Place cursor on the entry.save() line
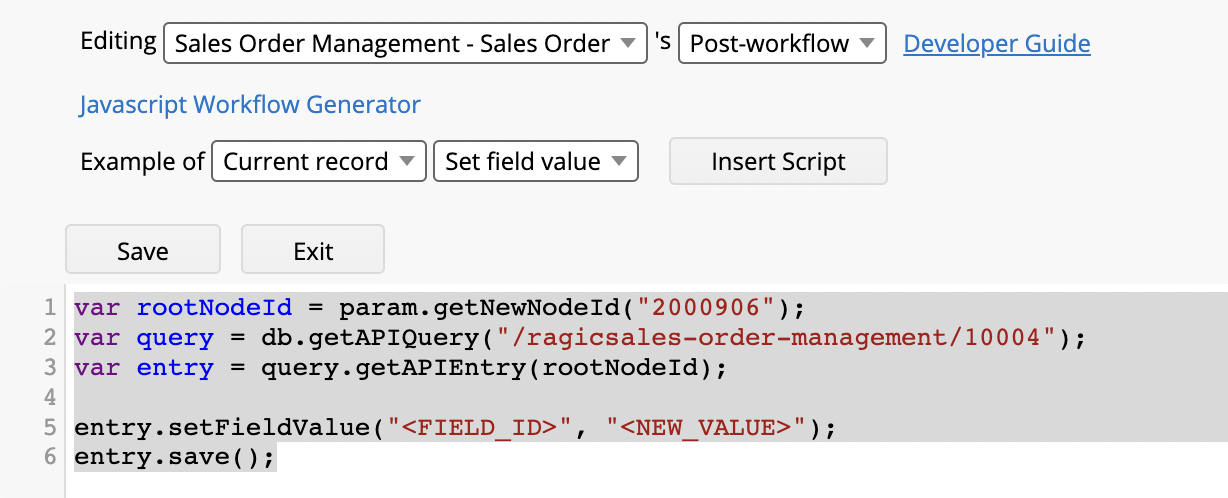The height and width of the screenshot is (498, 1228). click(175, 458)
